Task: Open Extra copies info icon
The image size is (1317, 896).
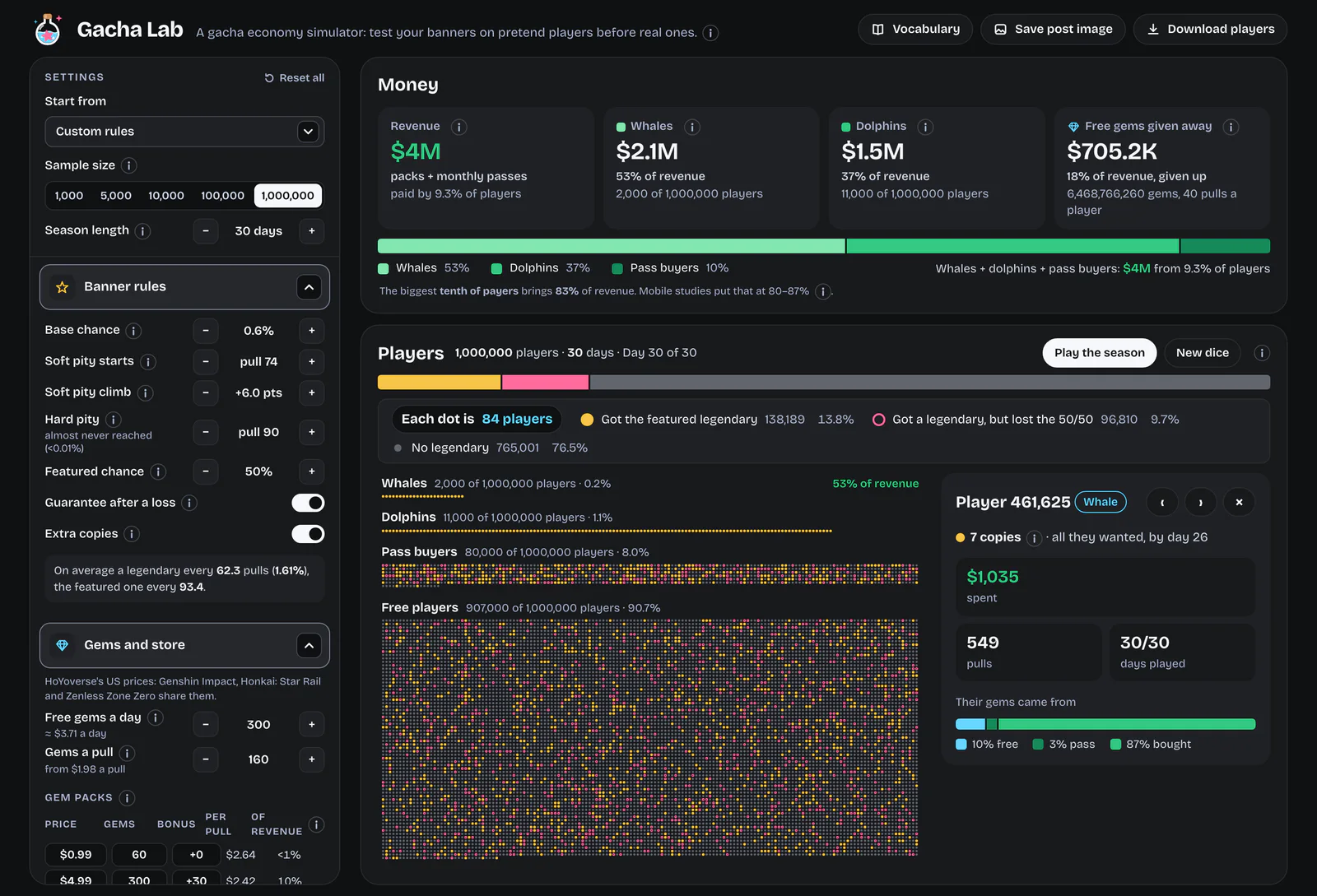Action: (x=132, y=534)
